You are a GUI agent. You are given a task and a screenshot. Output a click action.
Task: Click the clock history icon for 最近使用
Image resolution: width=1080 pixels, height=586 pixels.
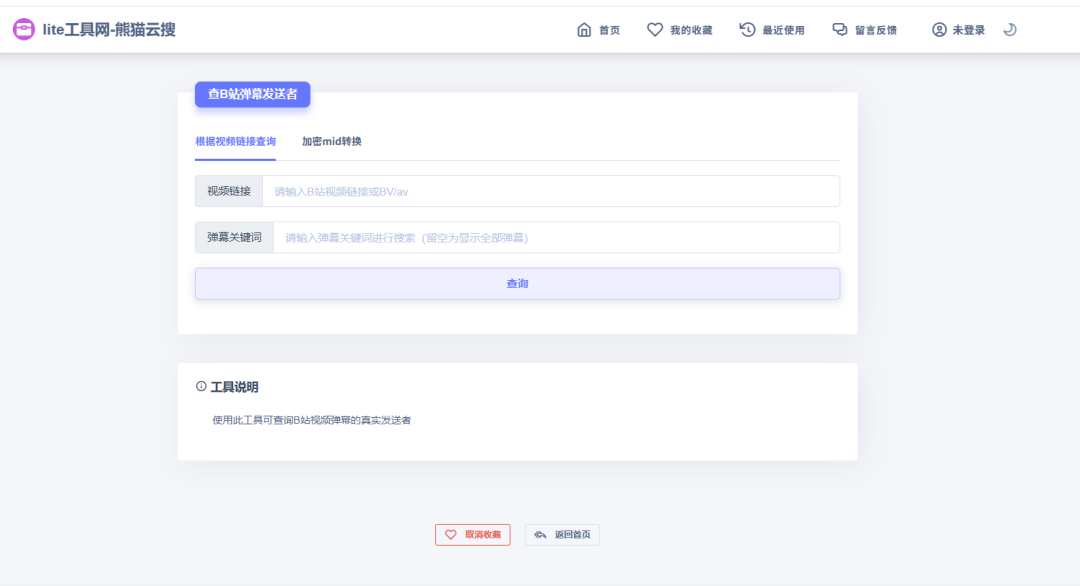[x=747, y=30]
